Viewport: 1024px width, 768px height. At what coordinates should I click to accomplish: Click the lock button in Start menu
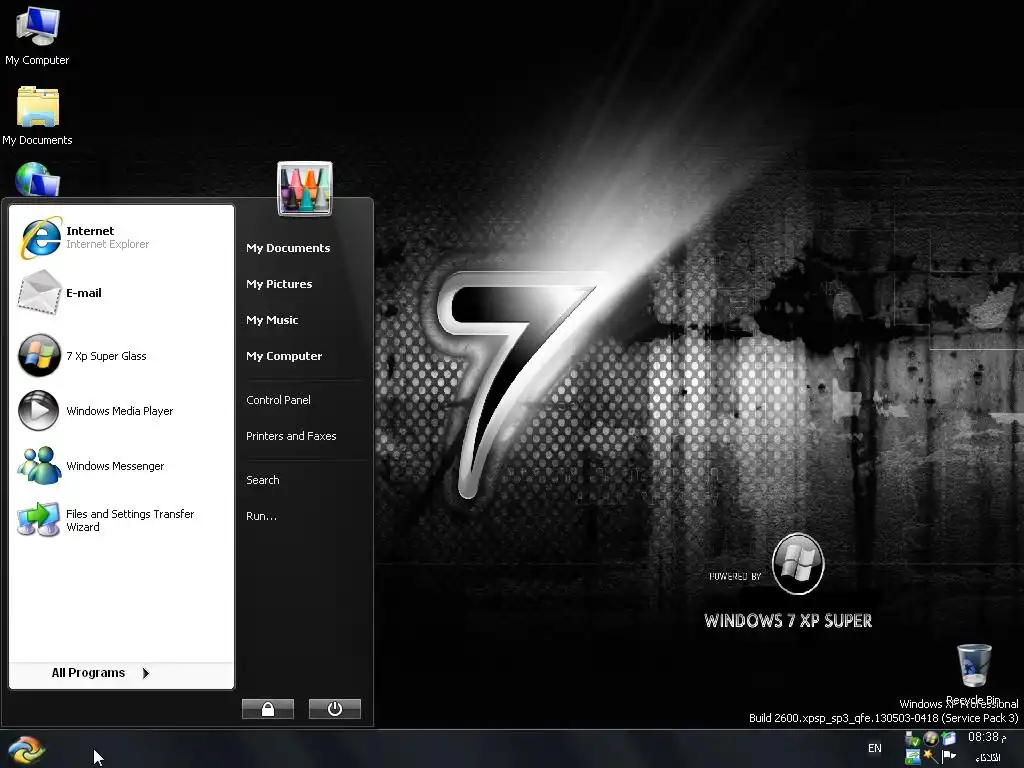coord(268,709)
